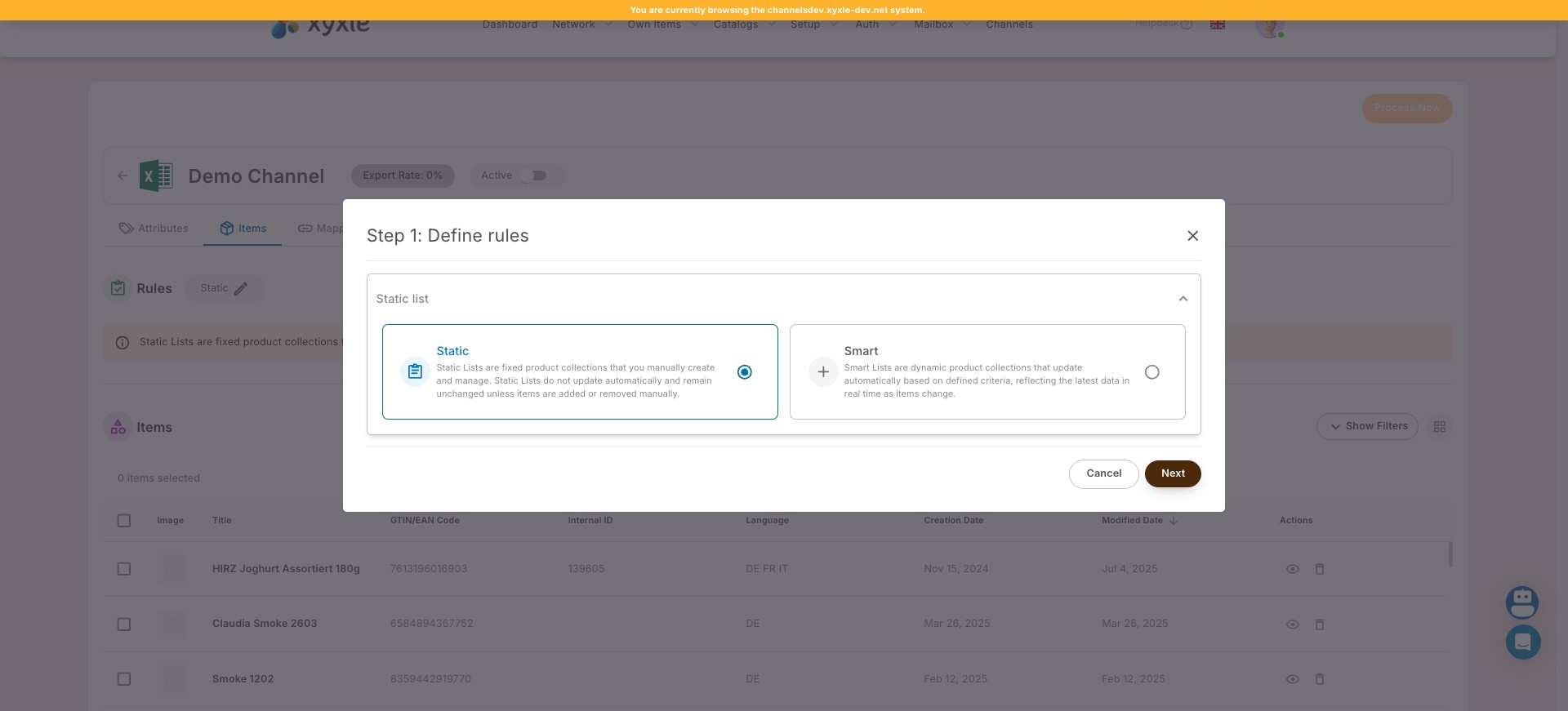Image resolution: width=1568 pixels, height=711 pixels.
Task: Click the back arrow beside Demo Channel
Action: (x=122, y=176)
